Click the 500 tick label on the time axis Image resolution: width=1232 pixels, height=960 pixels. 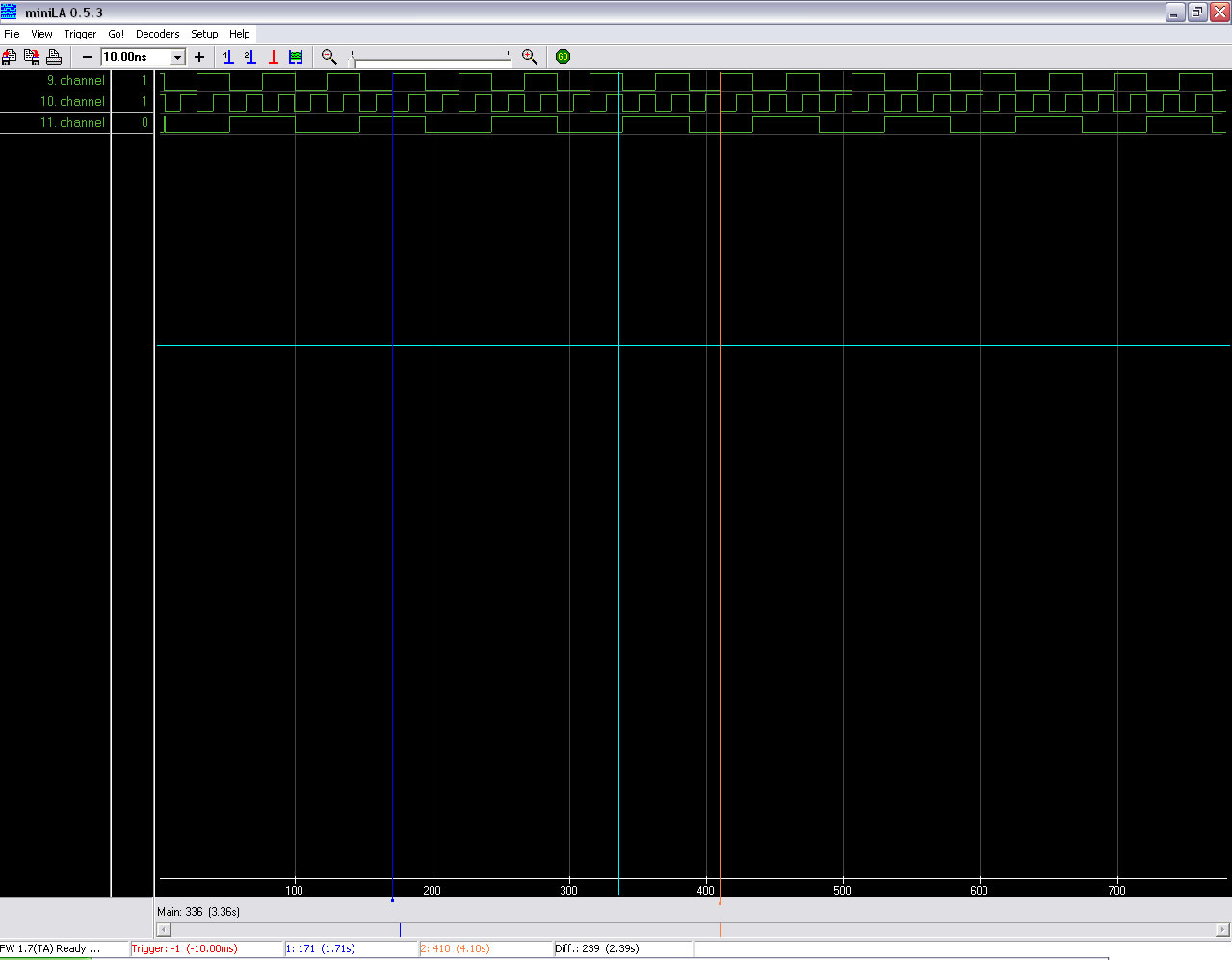pyautogui.click(x=842, y=890)
